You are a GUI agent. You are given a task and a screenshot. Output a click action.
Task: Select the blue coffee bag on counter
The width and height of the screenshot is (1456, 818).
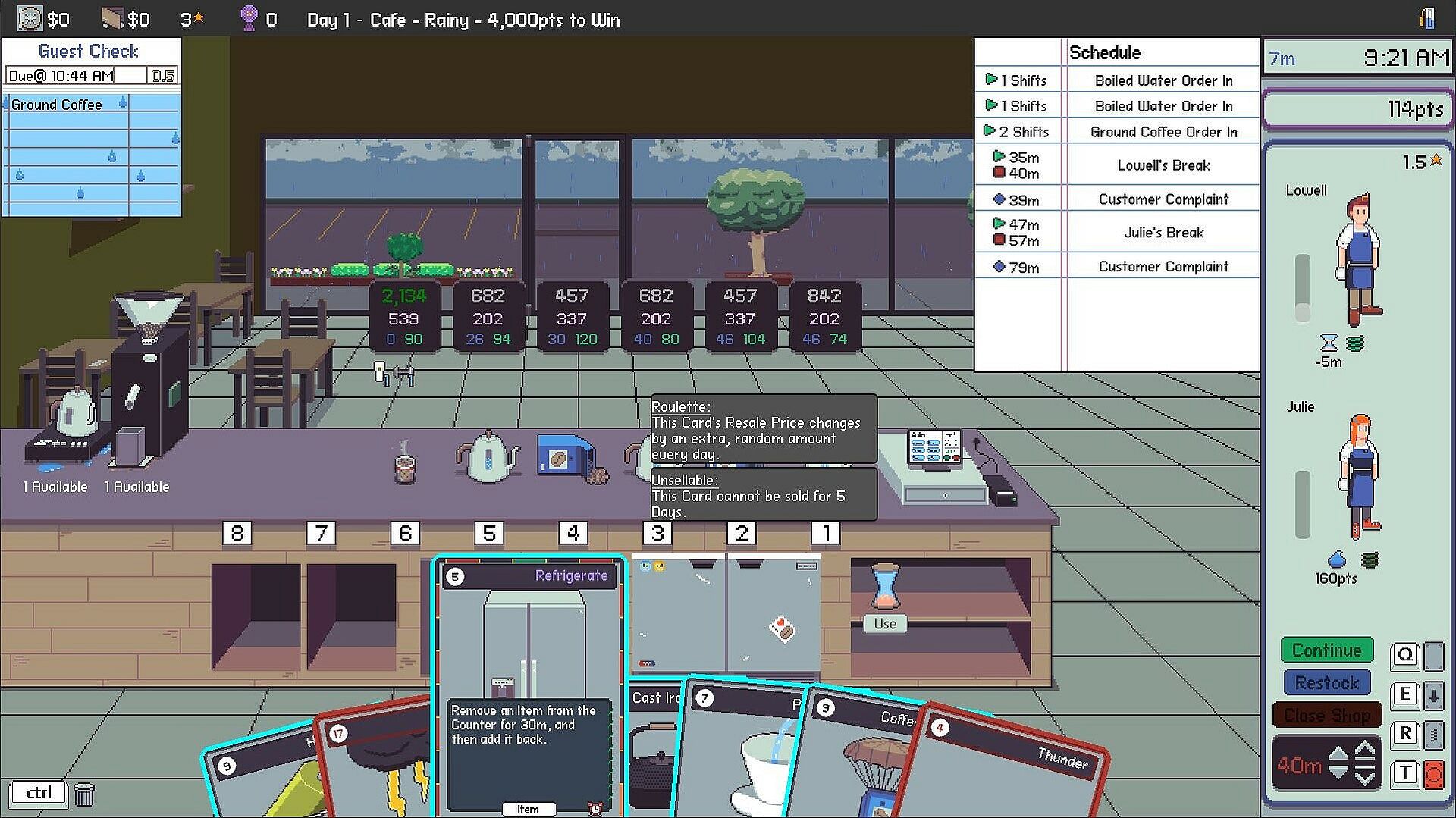[566, 455]
